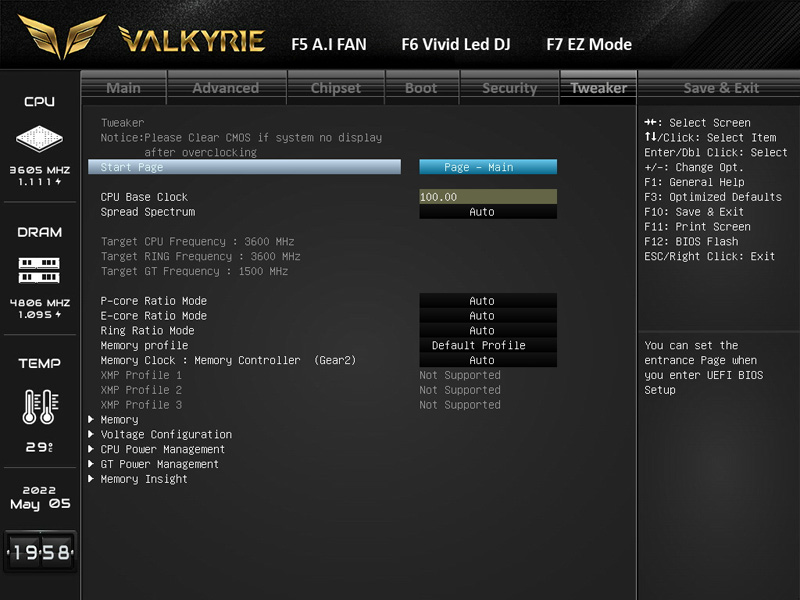The image size is (800, 600).
Task: Click the F3: Optimized Defaults hint
Action: [713, 197]
